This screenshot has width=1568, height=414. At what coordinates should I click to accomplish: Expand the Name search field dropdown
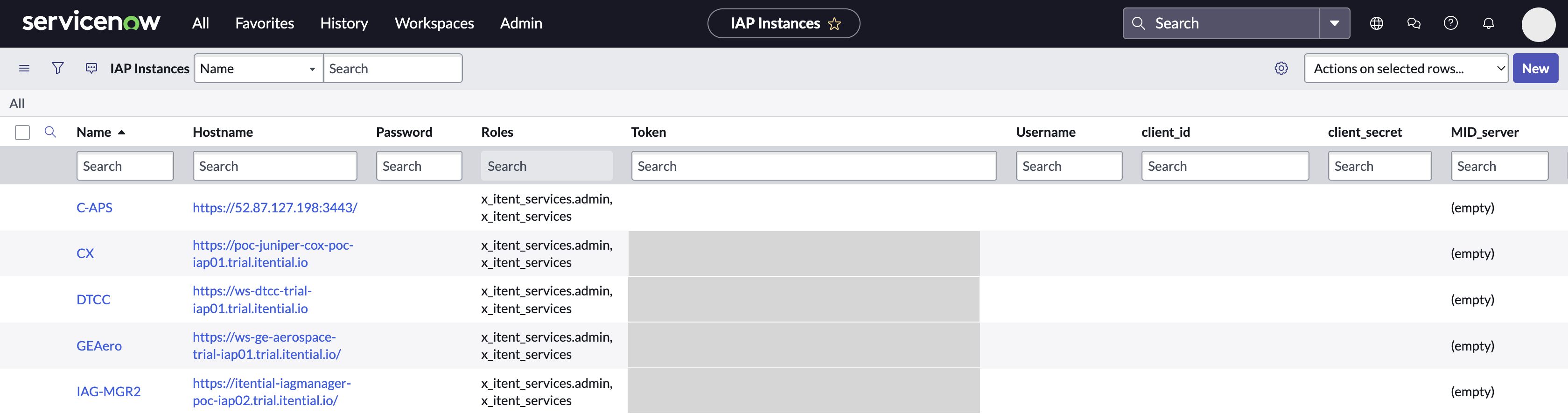pos(258,68)
